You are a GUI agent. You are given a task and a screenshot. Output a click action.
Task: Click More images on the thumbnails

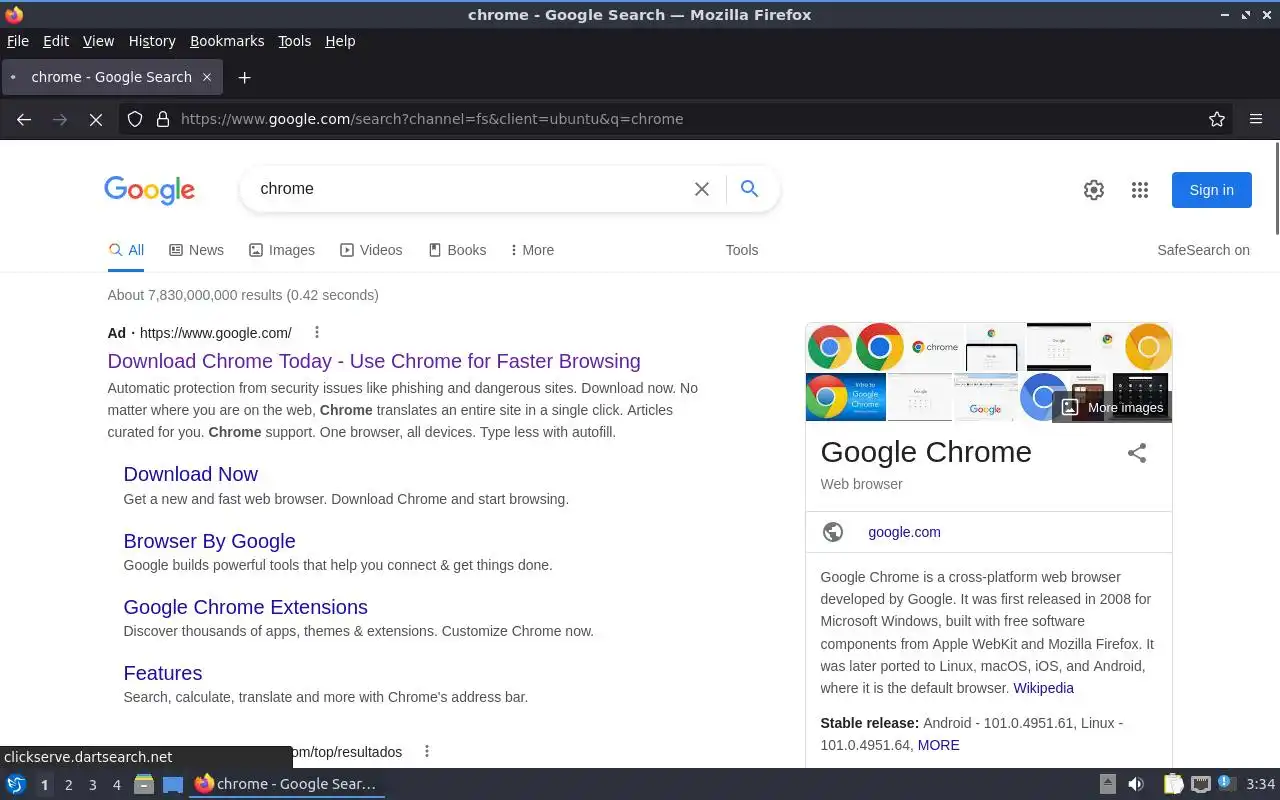coord(1112,407)
